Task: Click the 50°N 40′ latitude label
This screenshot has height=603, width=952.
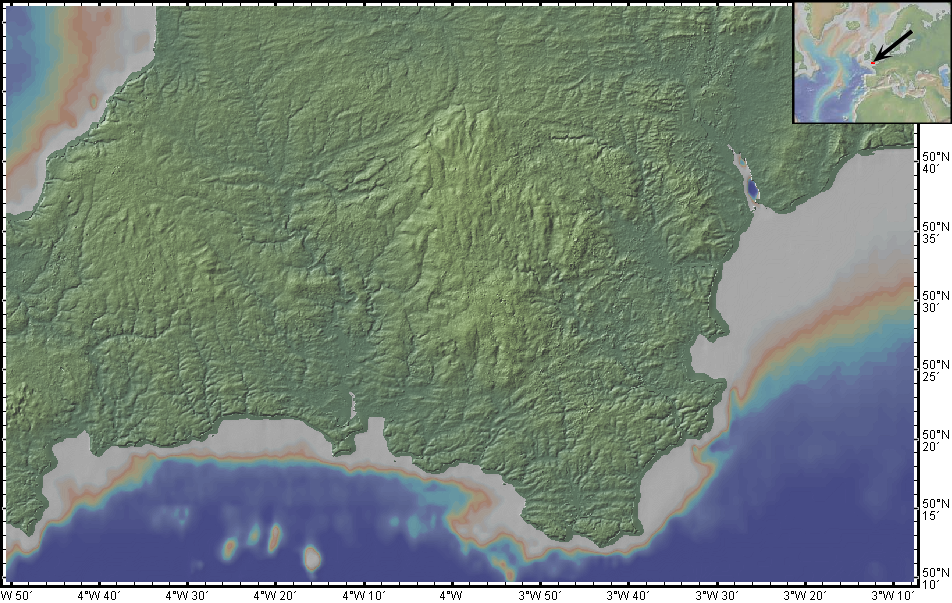Action: click(934, 164)
